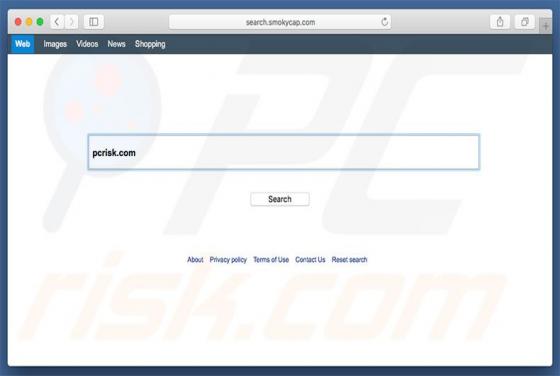
Task: Click the search.smokycap.com address bar
Action: pos(280,22)
